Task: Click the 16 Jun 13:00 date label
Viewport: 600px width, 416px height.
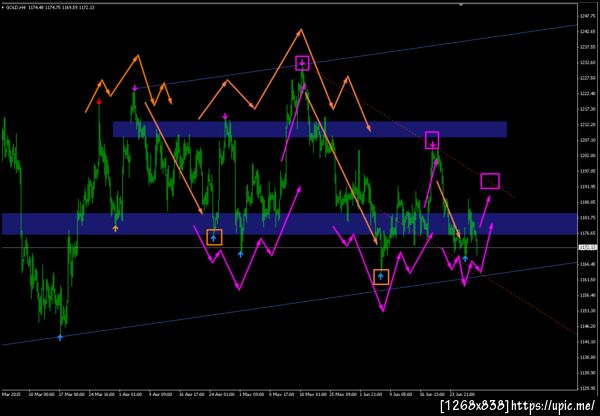Action: [432, 394]
